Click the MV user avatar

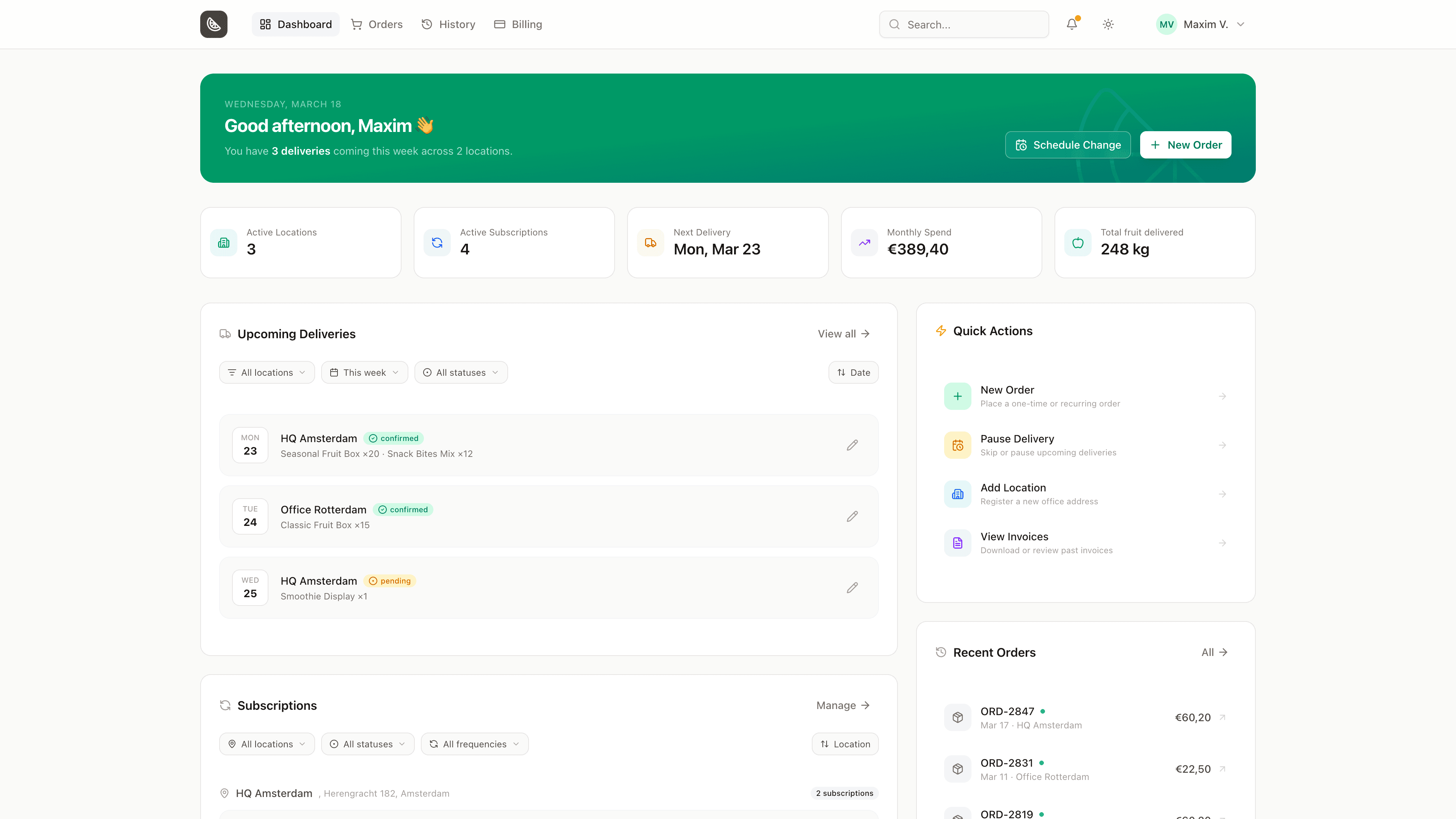pyautogui.click(x=1167, y=24)
